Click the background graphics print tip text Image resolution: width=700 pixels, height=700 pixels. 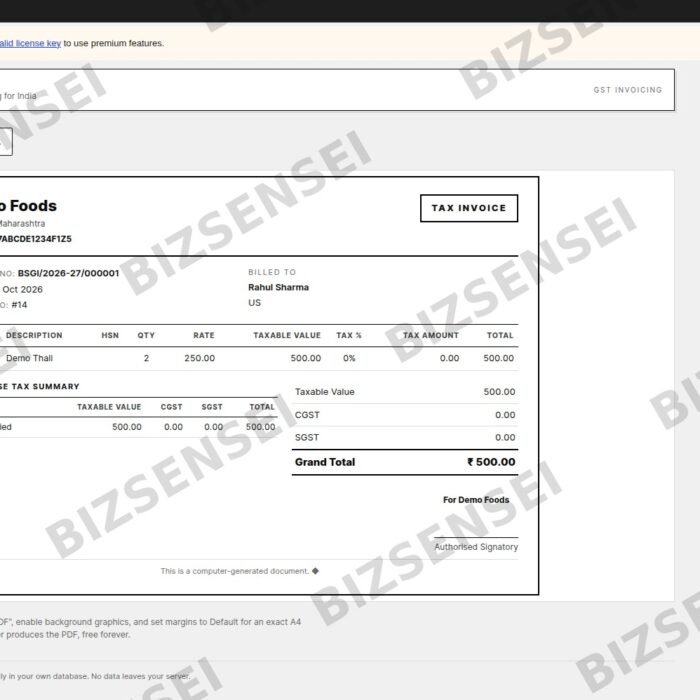click(x=150, y=622)
